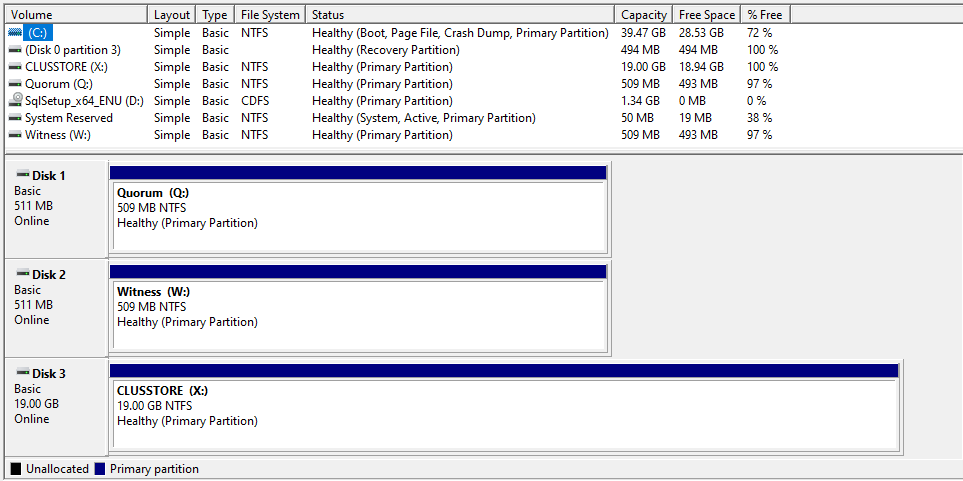Click the Primary partition legend label
This screenshot has height=481, width=963.
click(154, 469)
